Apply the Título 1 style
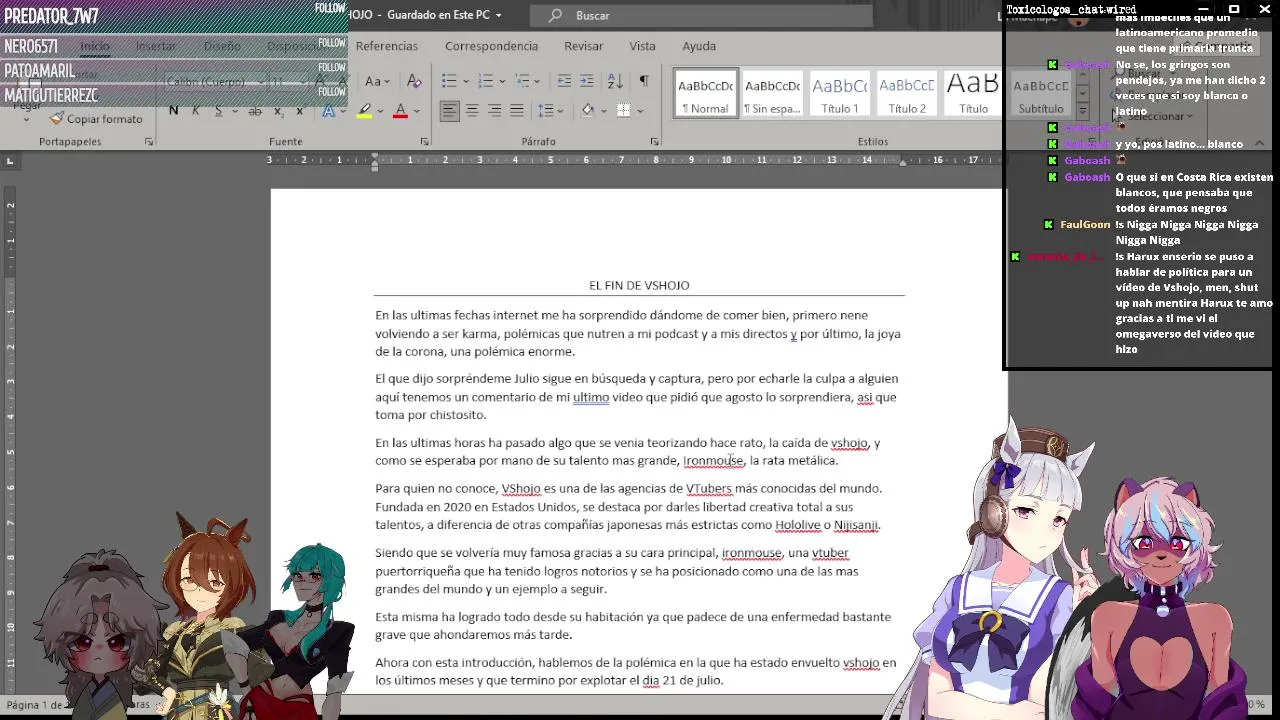 840,94
